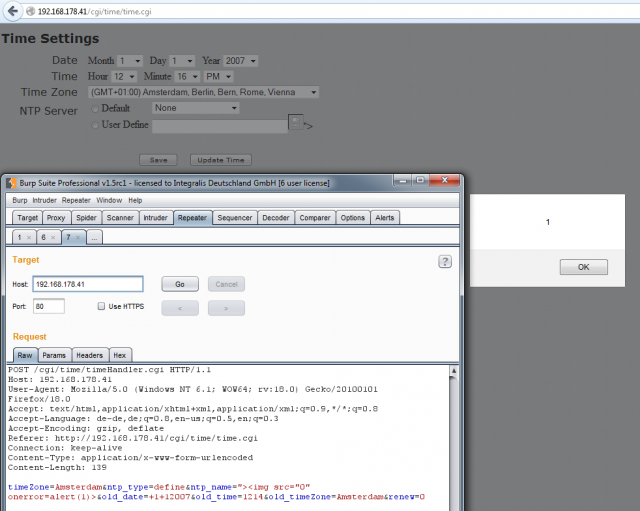Screen dimensions: 640x511
Task: Click the browser address bar URL
Action: pos(95,11)
